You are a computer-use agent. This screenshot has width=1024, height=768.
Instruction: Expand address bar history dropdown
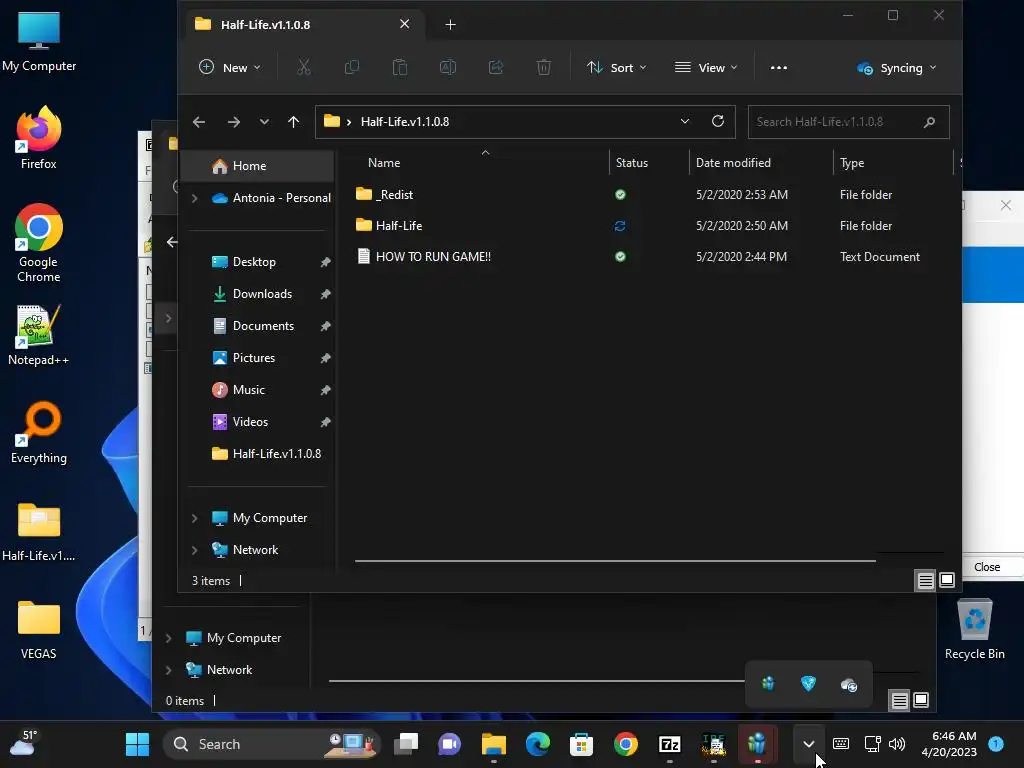(684, 121)
